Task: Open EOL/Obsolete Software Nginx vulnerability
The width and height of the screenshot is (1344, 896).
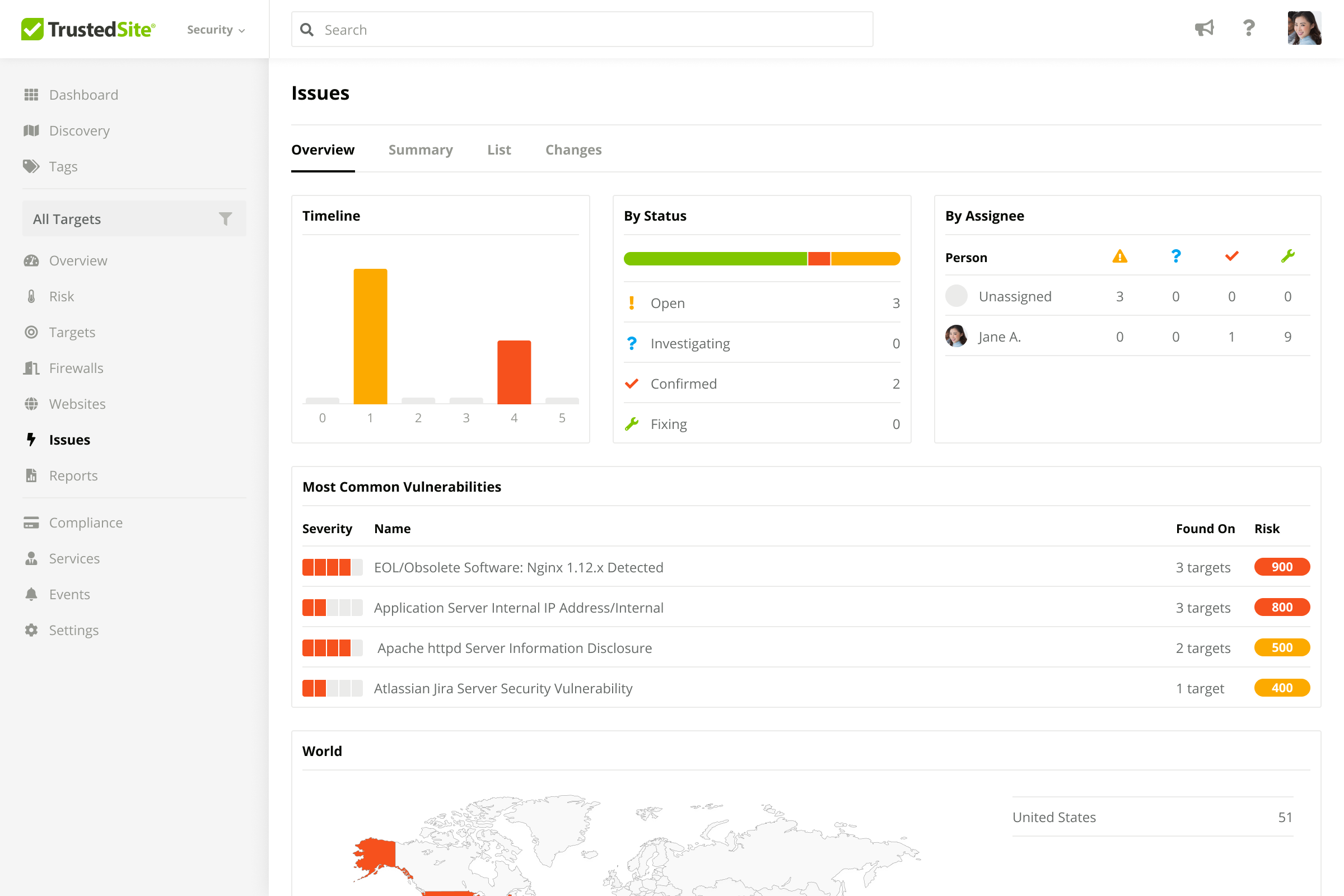Action: coord(519,567)
